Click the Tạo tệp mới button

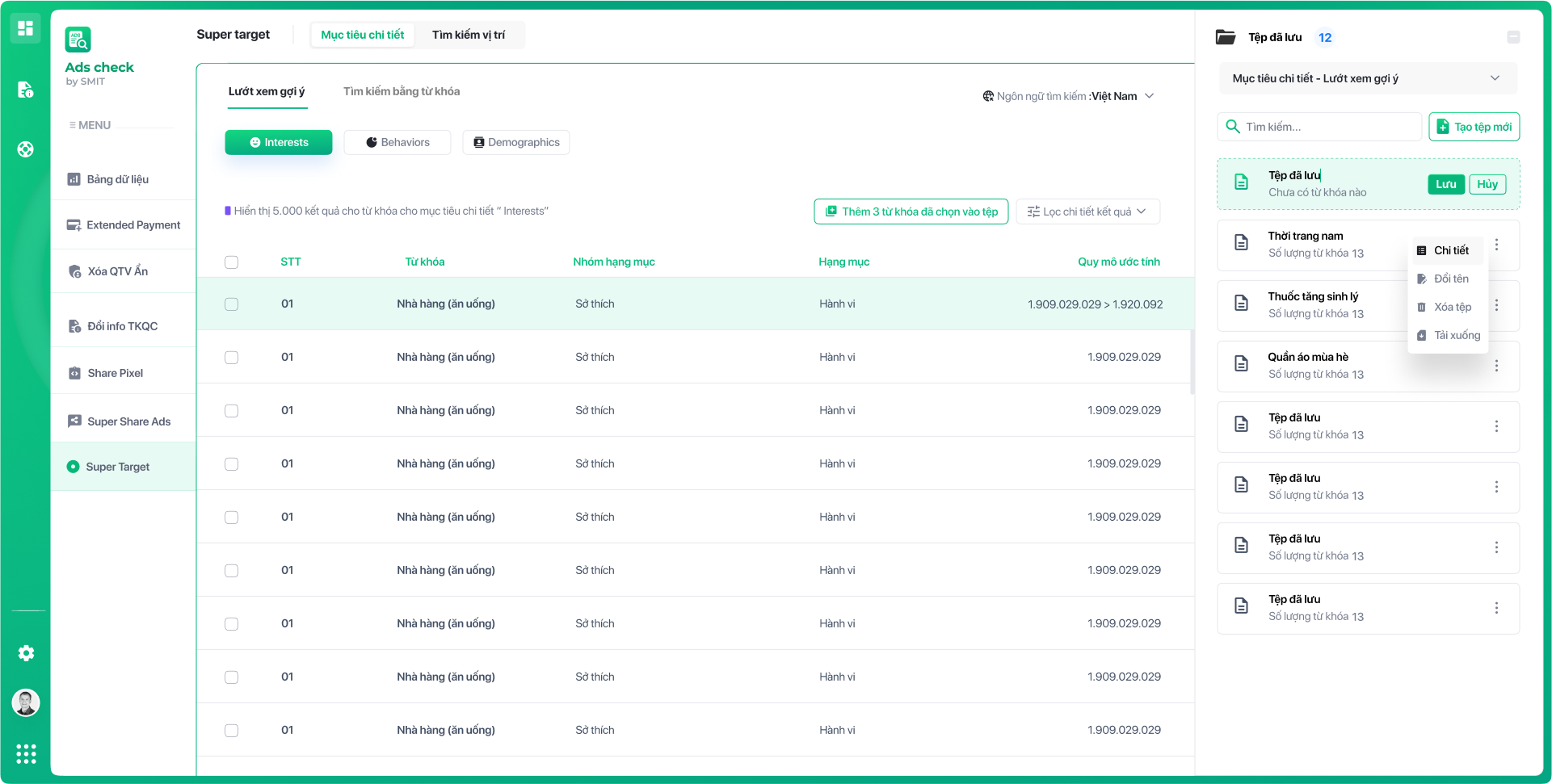tap(1474, 126)
